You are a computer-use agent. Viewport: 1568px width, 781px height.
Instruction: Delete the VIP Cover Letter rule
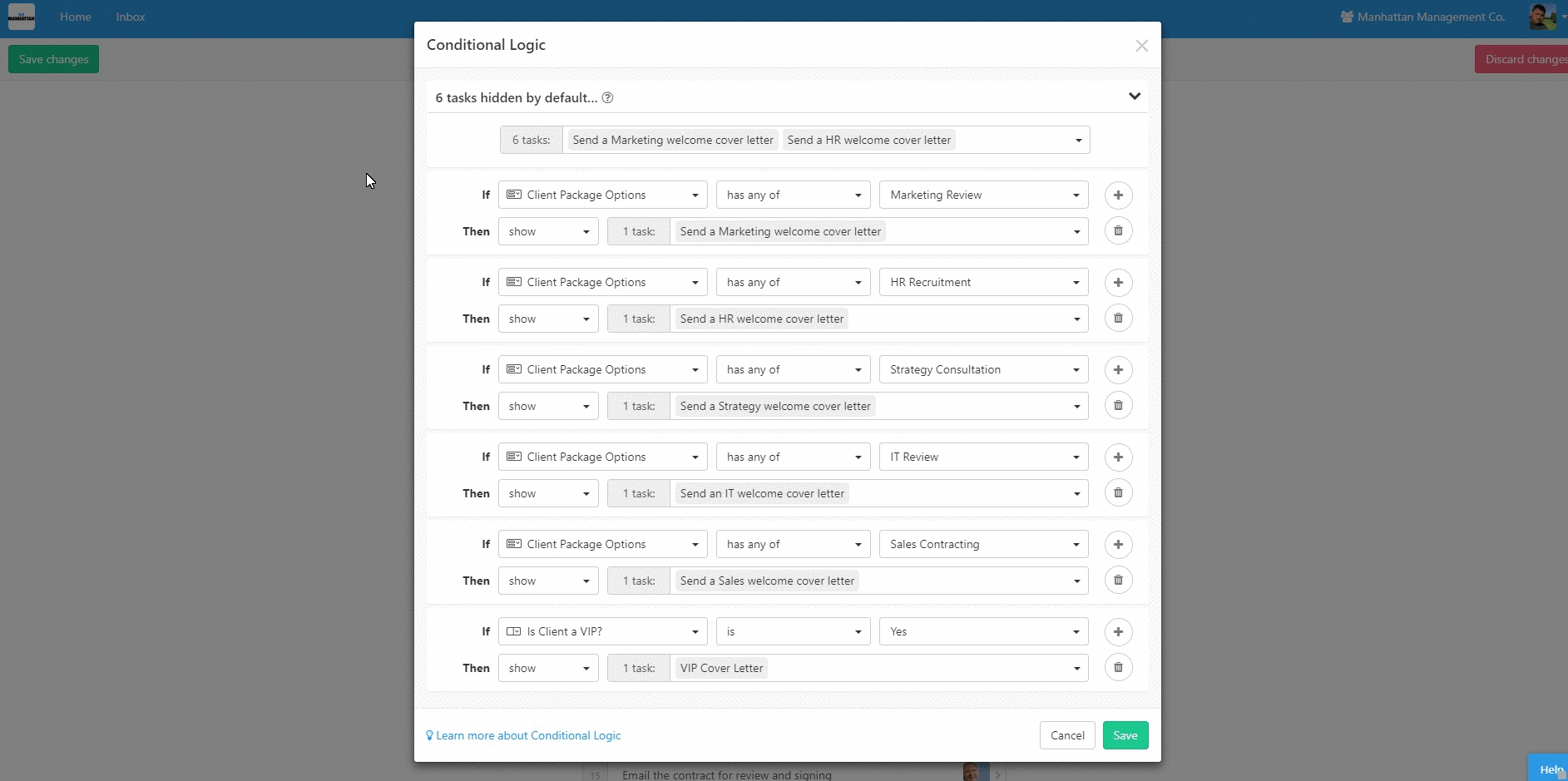coord(1118,668)
